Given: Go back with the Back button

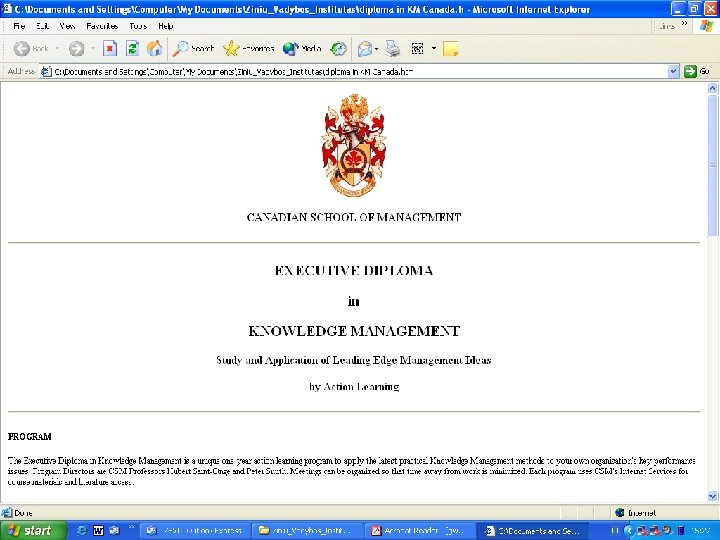Looking at the screenshot, I should click(31, 48).
